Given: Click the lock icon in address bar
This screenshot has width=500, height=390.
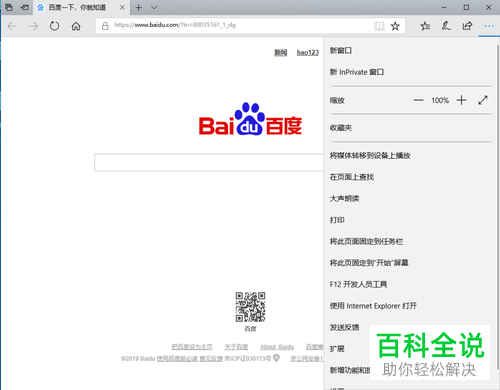Looking at the screenshot, I should 105,26.
